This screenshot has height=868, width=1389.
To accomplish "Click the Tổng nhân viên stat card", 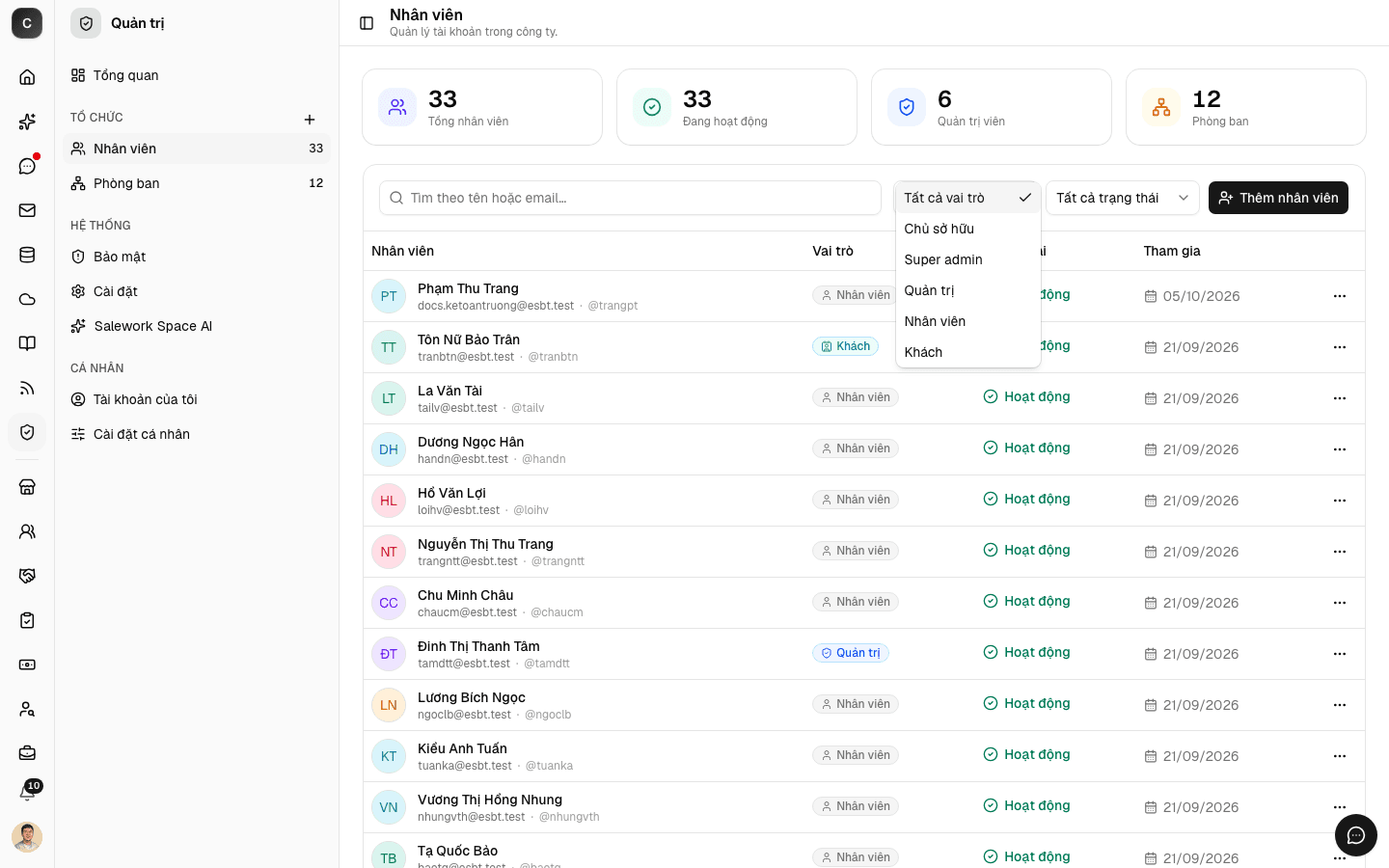I will (x=482, y=107).
